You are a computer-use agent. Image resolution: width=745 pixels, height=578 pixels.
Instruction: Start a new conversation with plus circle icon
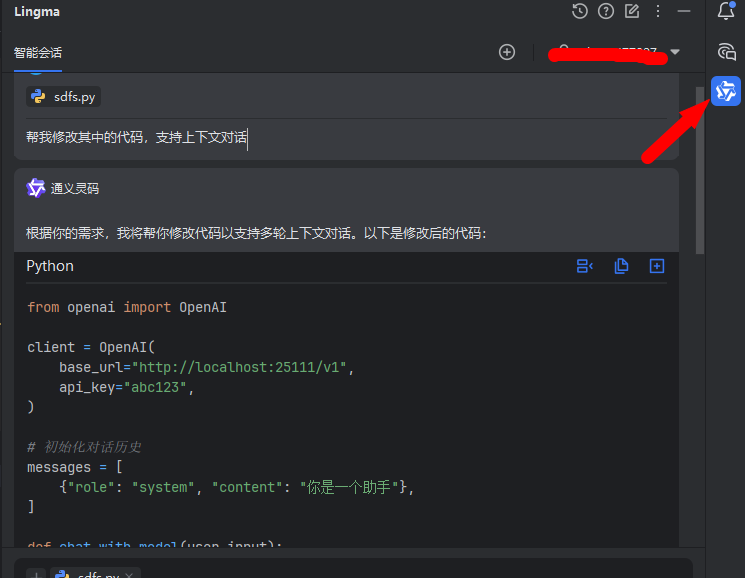506,52
